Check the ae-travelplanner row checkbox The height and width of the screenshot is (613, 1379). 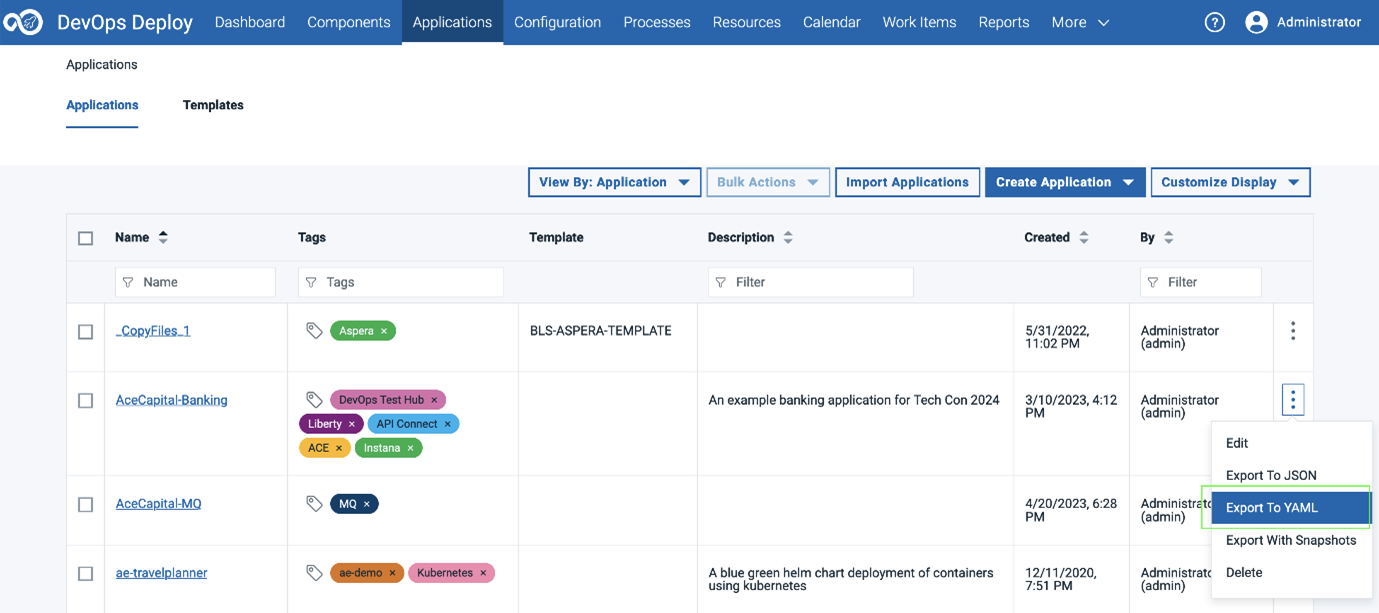[86, 573]
